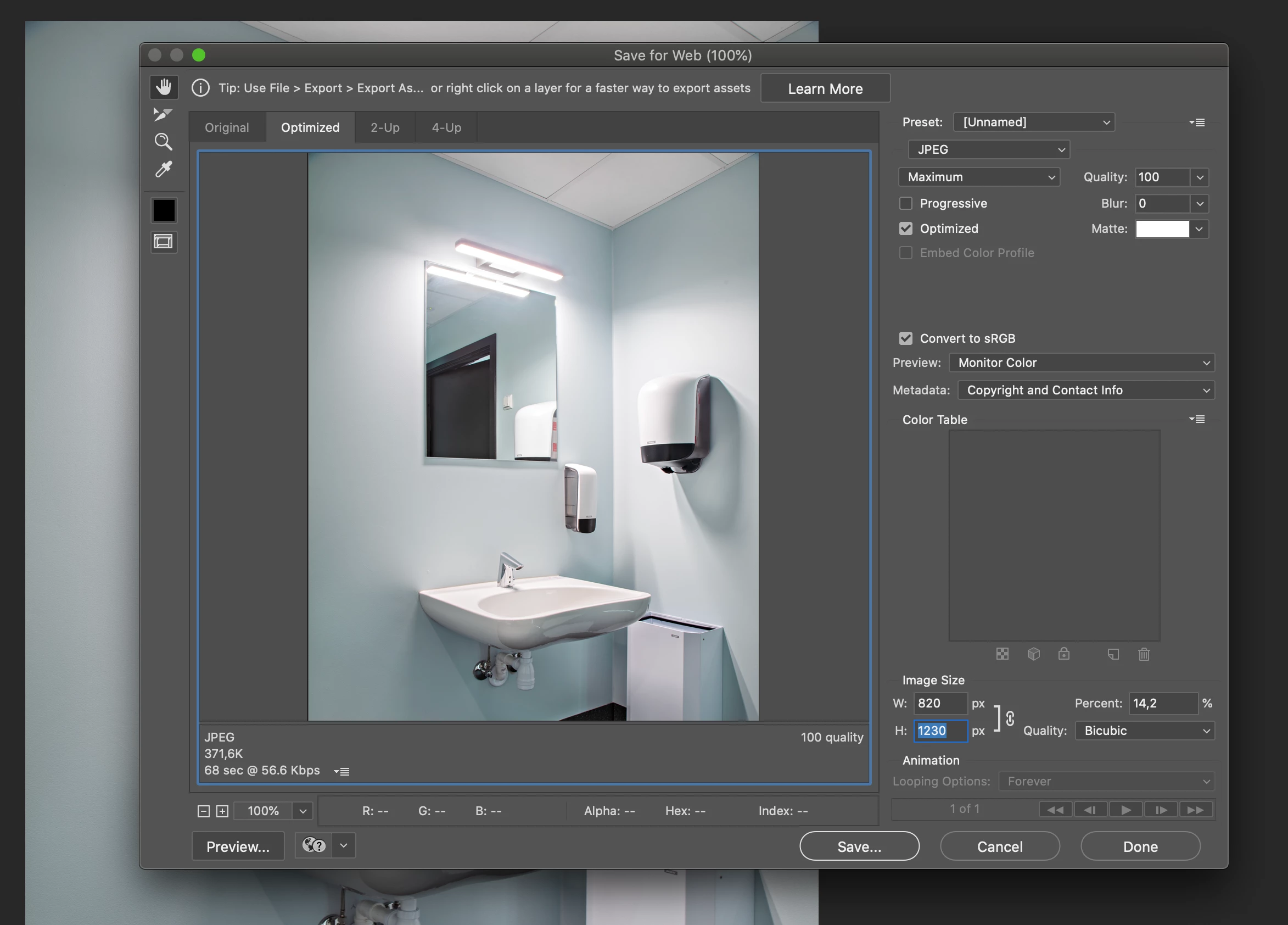Open the Color Table palette menu
Screen dimensions: 1288x925
[x=1197, y=419]
